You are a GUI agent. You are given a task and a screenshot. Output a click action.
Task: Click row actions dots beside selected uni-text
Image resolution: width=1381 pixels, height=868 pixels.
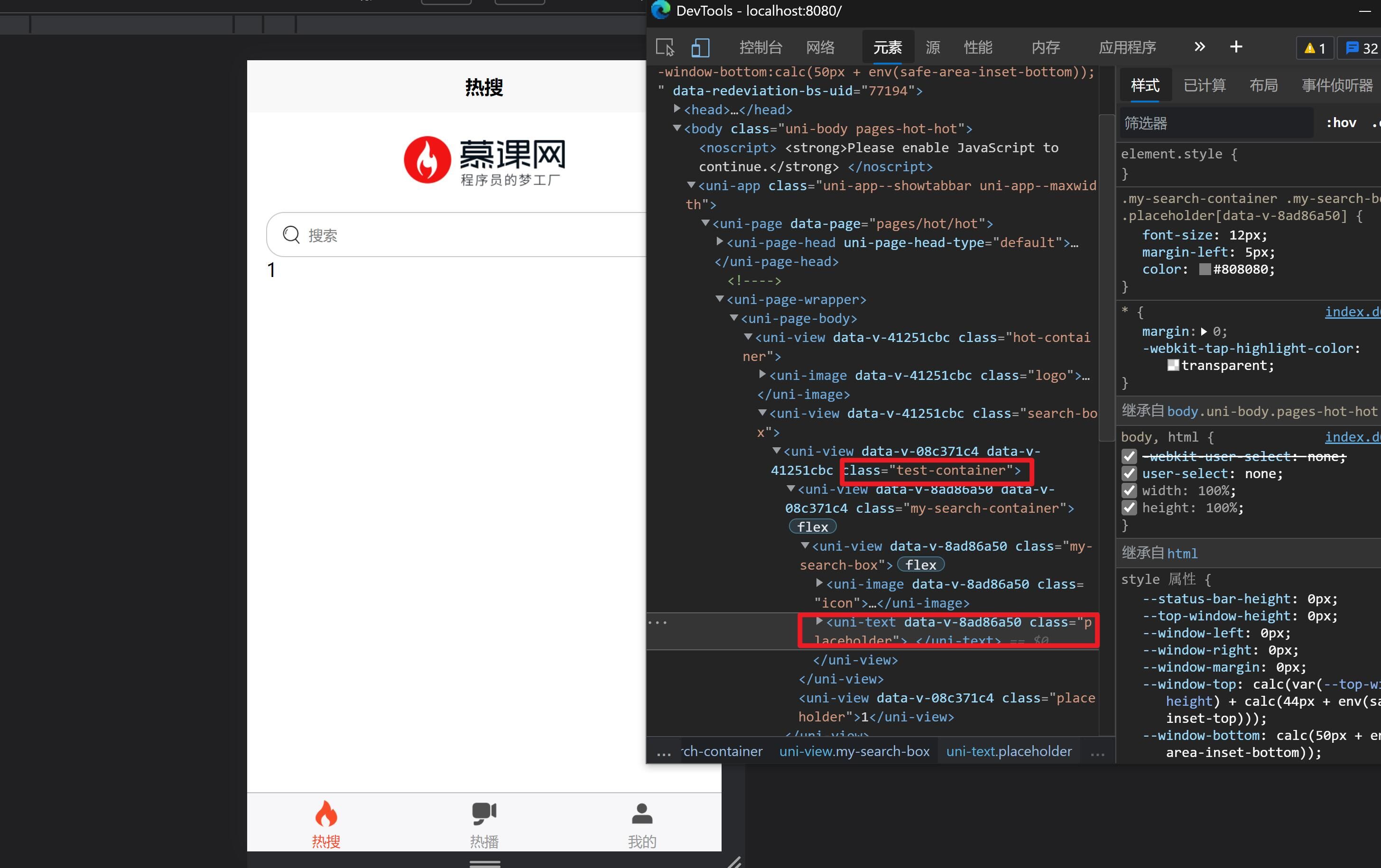pos(657,623)
